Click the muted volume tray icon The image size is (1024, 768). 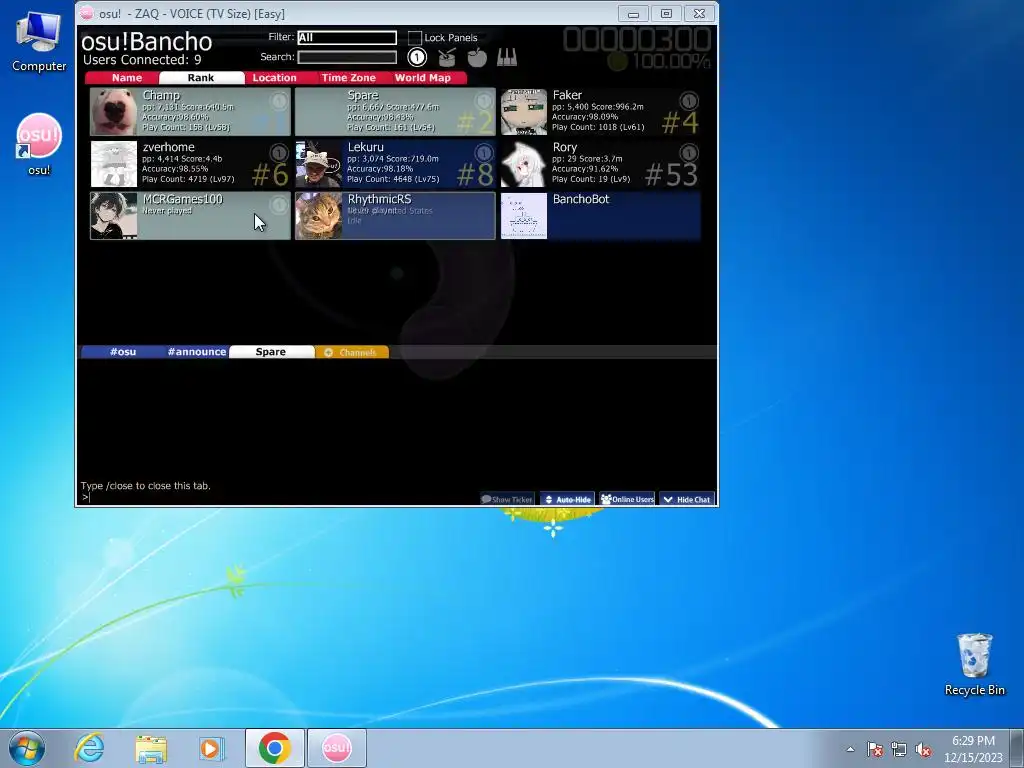pos(923,750)
